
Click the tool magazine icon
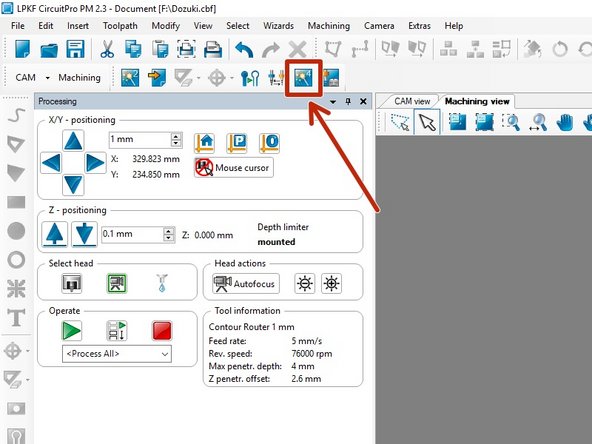276,78
